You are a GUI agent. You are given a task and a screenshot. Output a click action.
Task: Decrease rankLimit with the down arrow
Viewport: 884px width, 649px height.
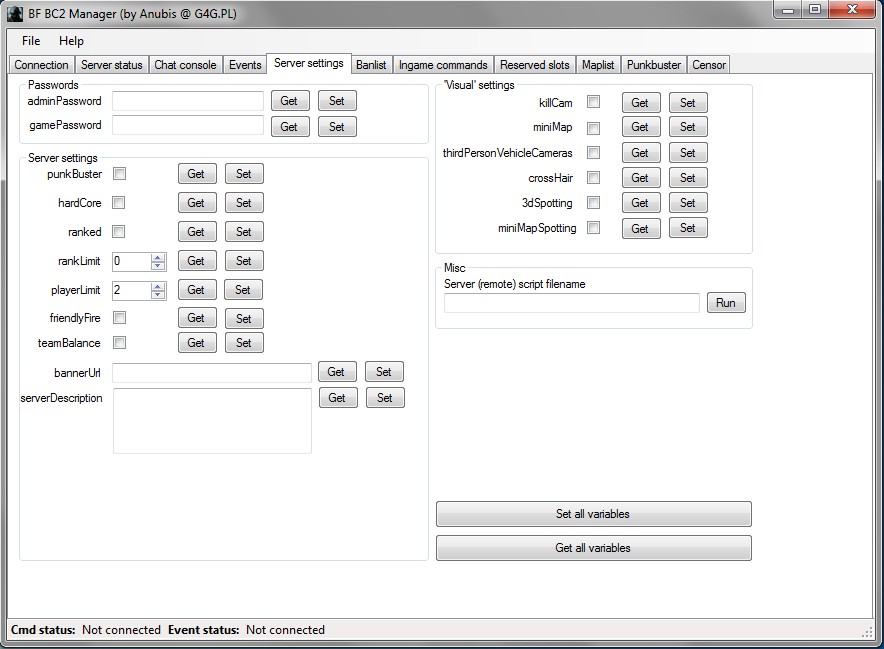click(158, 266)
